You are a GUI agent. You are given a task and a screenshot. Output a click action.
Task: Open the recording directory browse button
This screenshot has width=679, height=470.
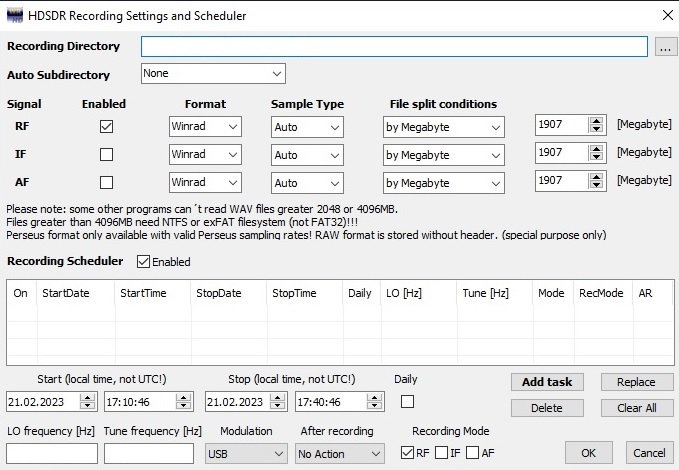click(x=666, y=46)
